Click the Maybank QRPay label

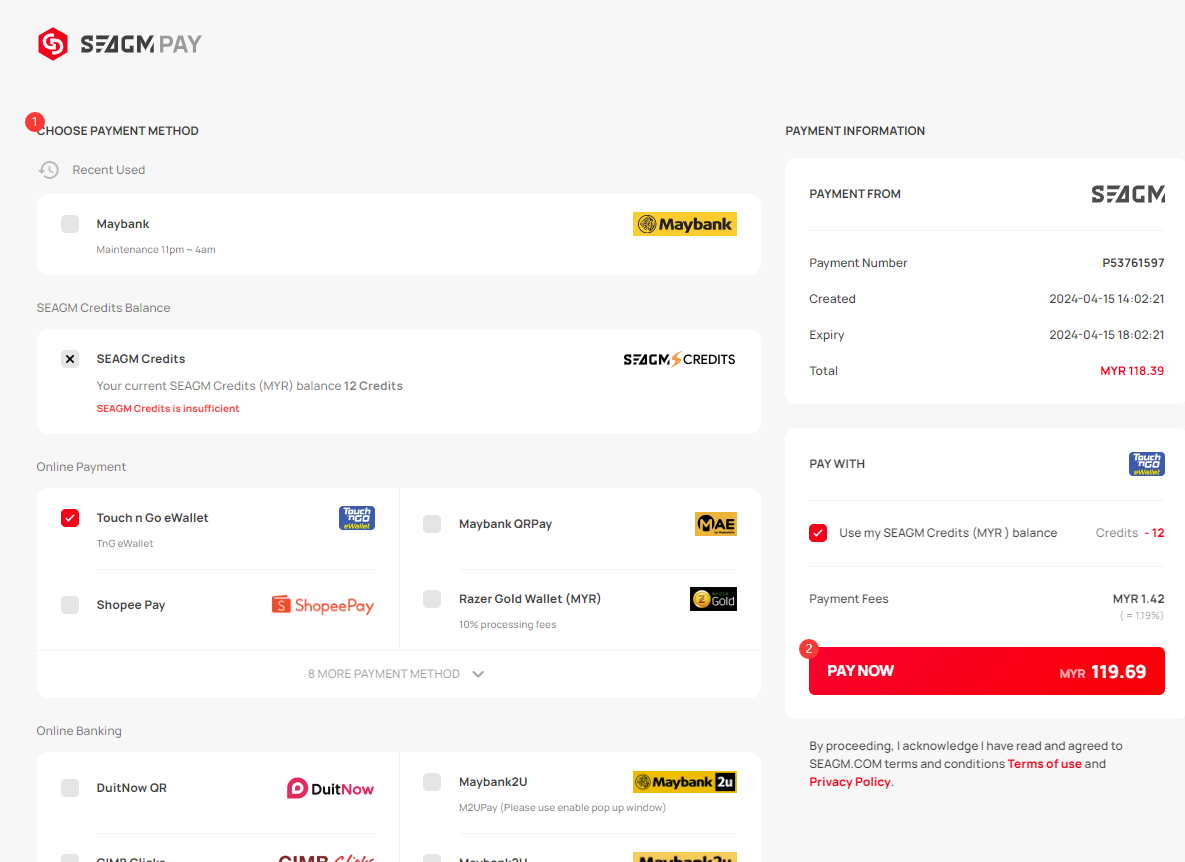506,524
